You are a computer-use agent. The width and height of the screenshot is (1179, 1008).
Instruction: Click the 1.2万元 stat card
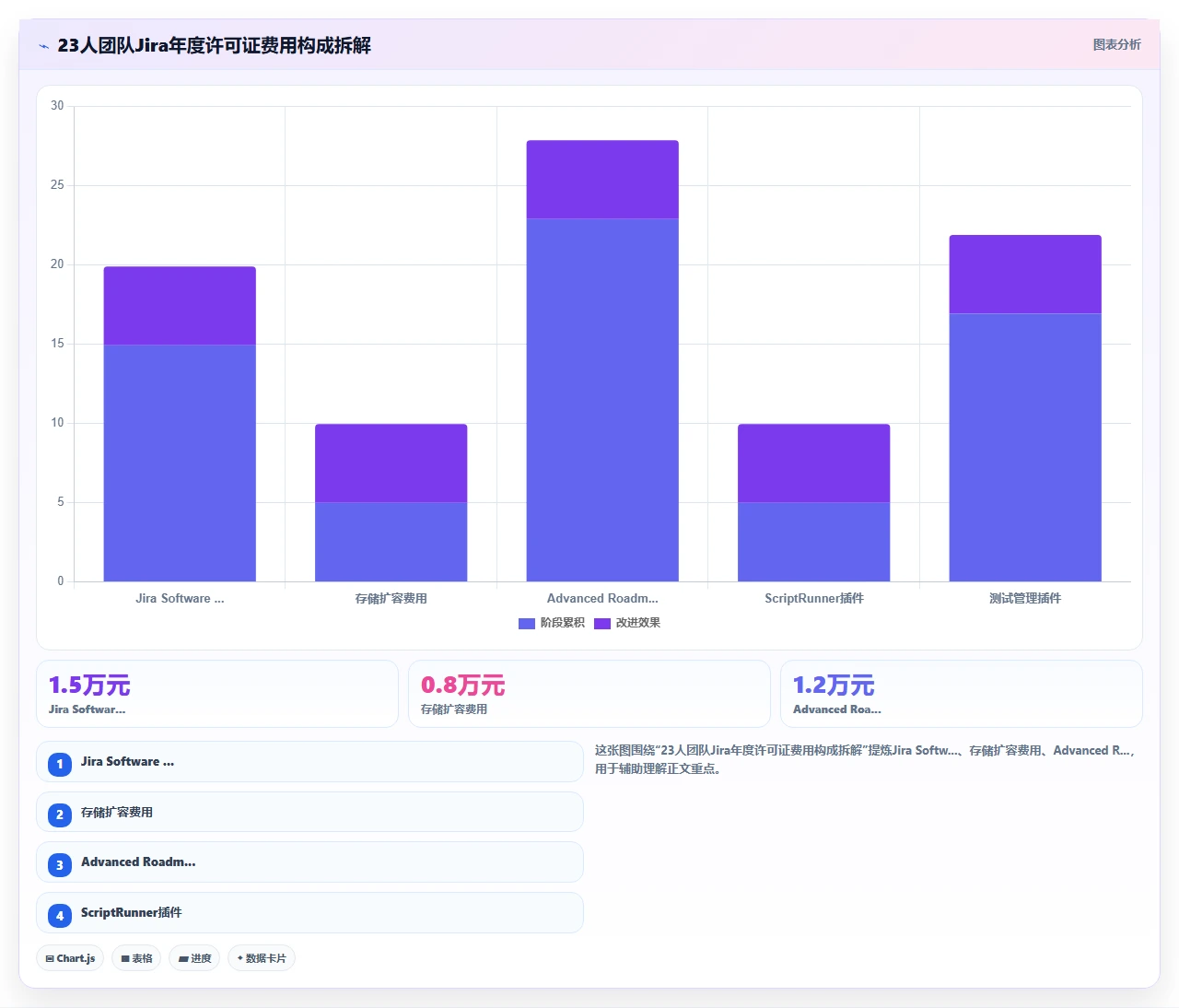tap(962, 694)
